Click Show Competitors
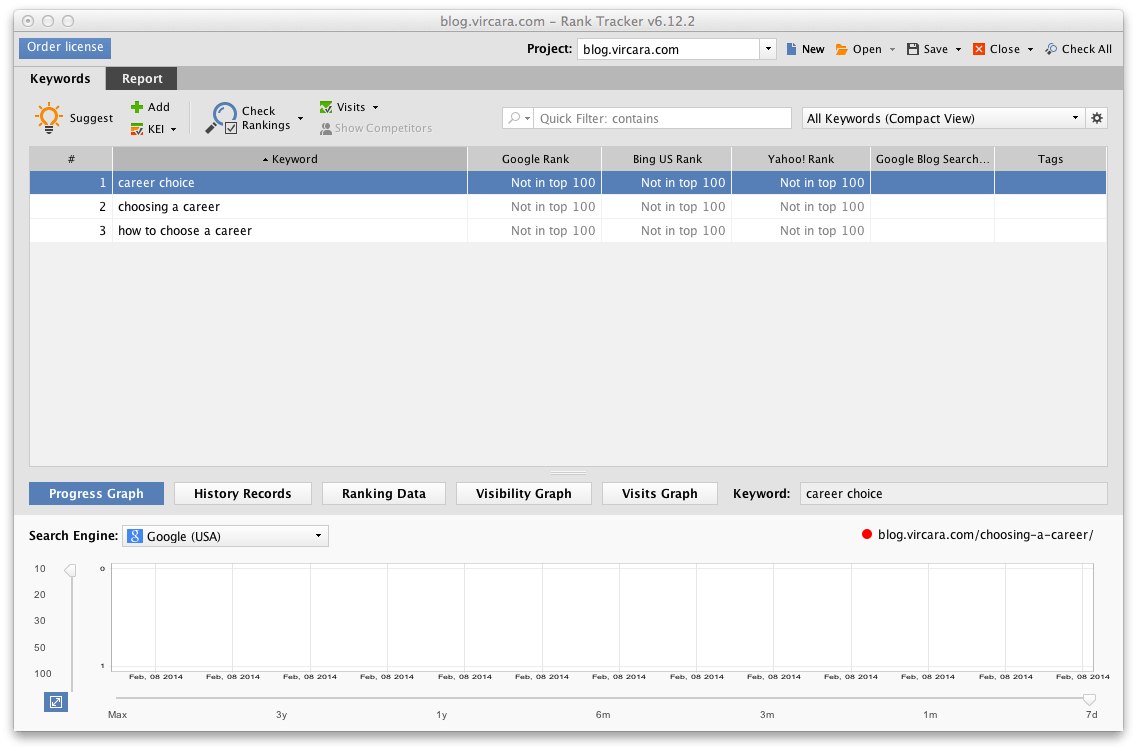1137x751 pixels. pos(376,128)
